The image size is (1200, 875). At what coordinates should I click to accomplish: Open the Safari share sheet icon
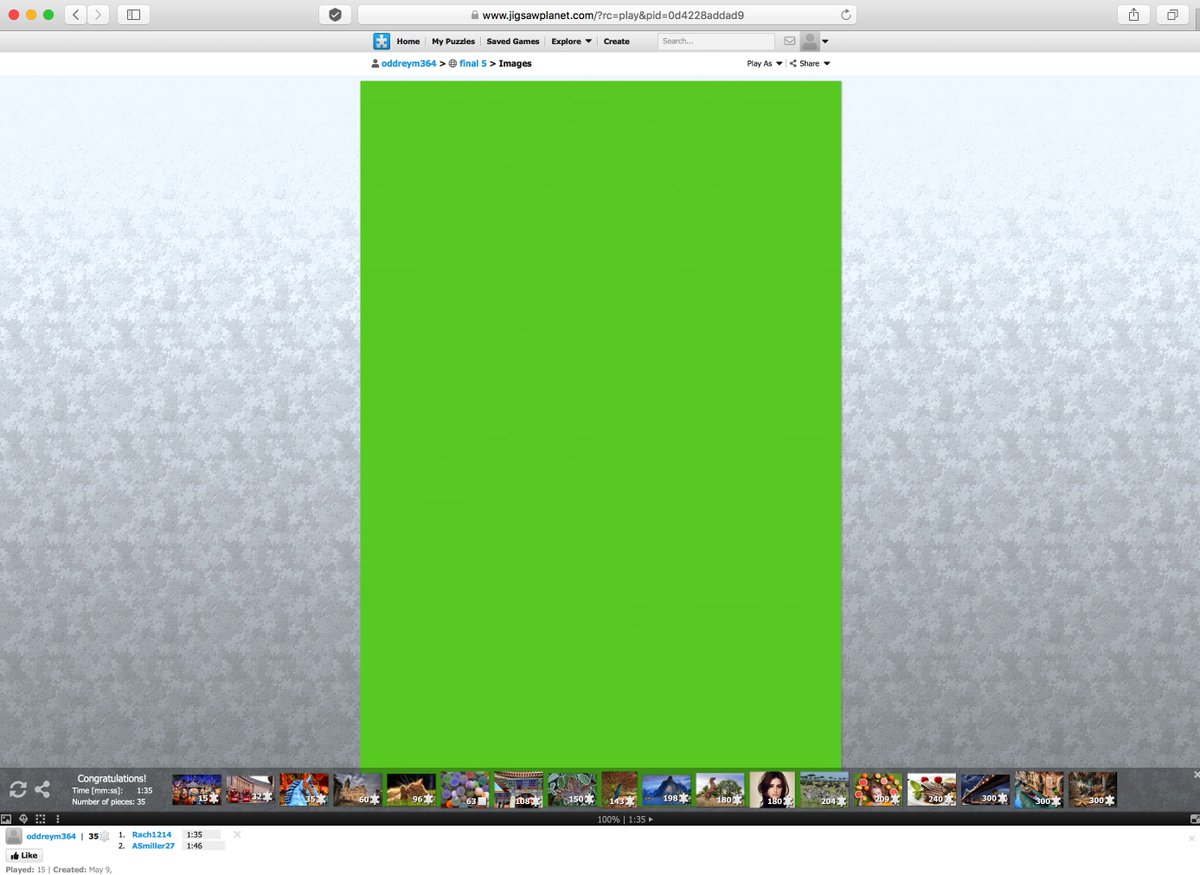coord(1133,15)
